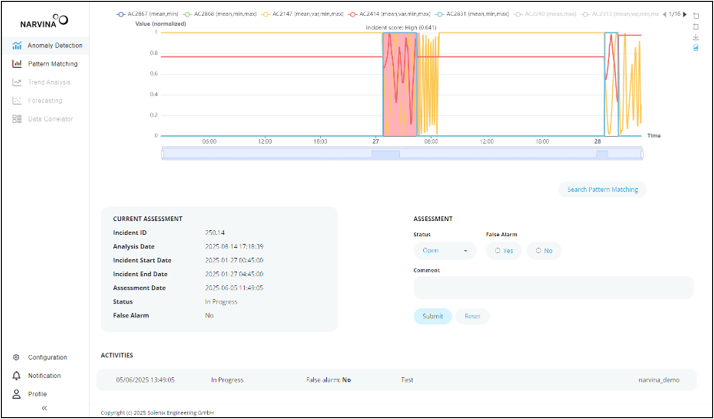Screen dimensions: 714x419
Task: Click the red highlighted incident region
Action: (x=400, y=84)
